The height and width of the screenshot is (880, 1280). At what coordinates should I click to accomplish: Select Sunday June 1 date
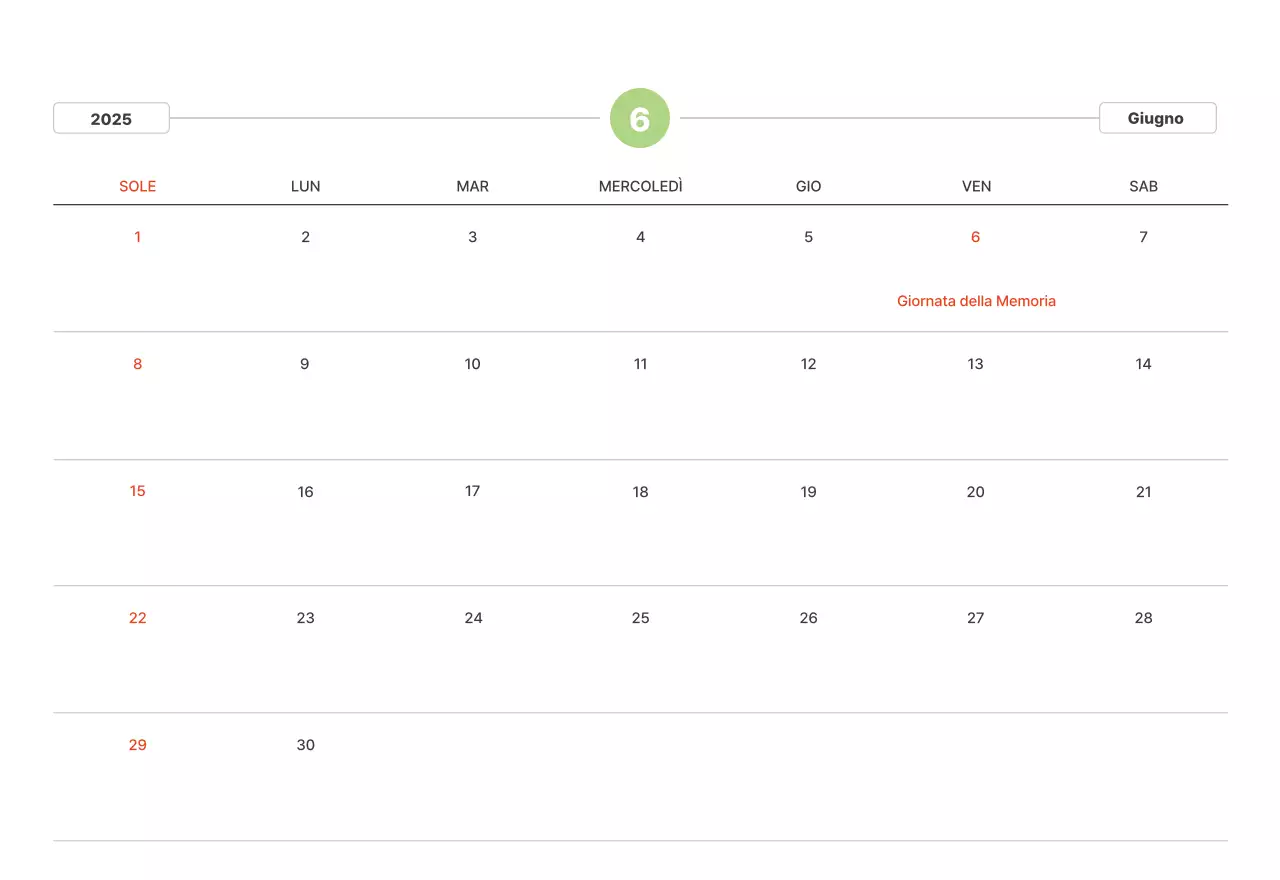pyautogui.click(x=138, y=237)
